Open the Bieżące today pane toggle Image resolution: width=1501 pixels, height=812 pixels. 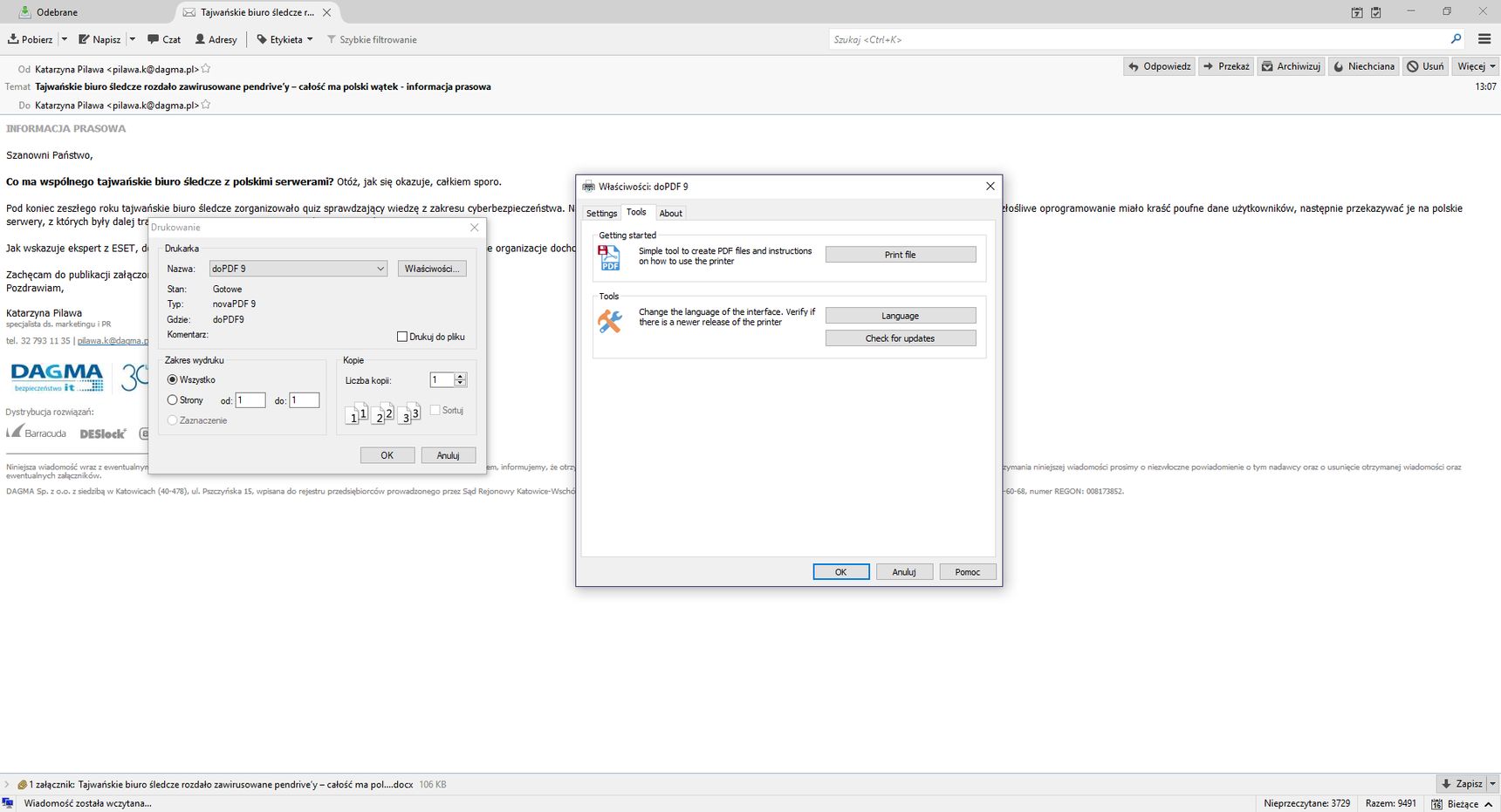1463,803
